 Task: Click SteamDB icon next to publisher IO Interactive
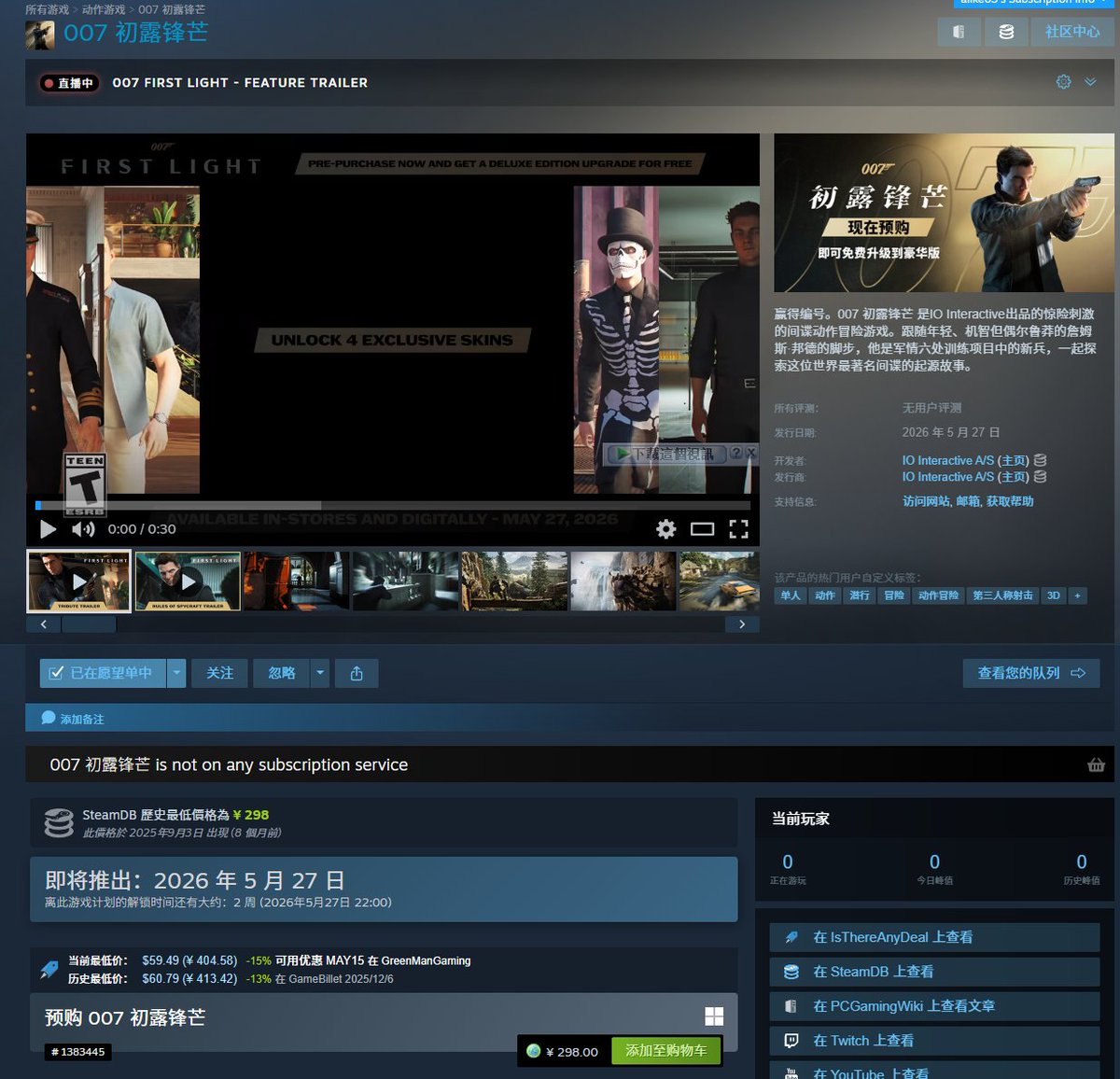(x=1040, y=477)
